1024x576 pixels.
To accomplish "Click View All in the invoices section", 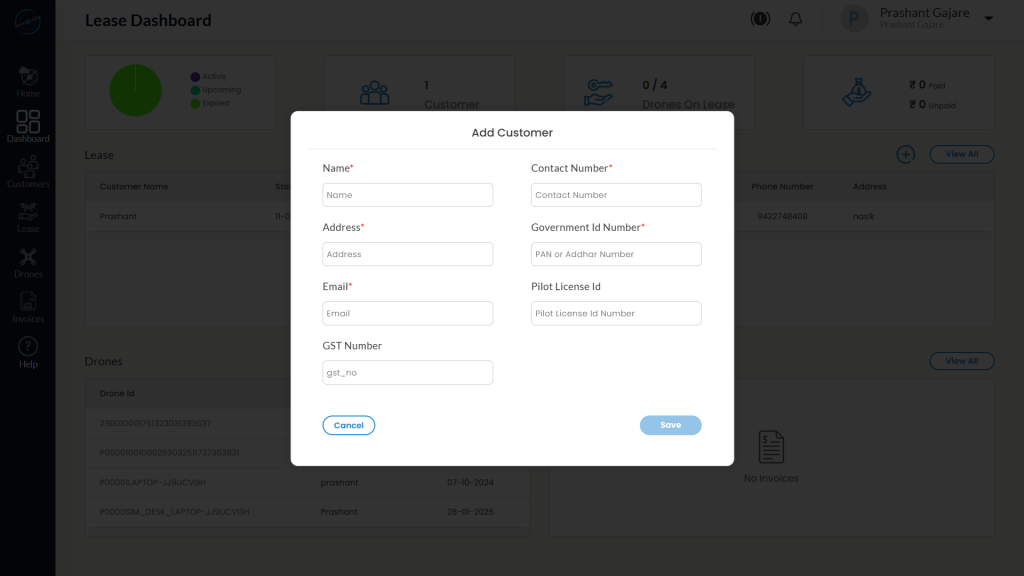I will 961,361.
